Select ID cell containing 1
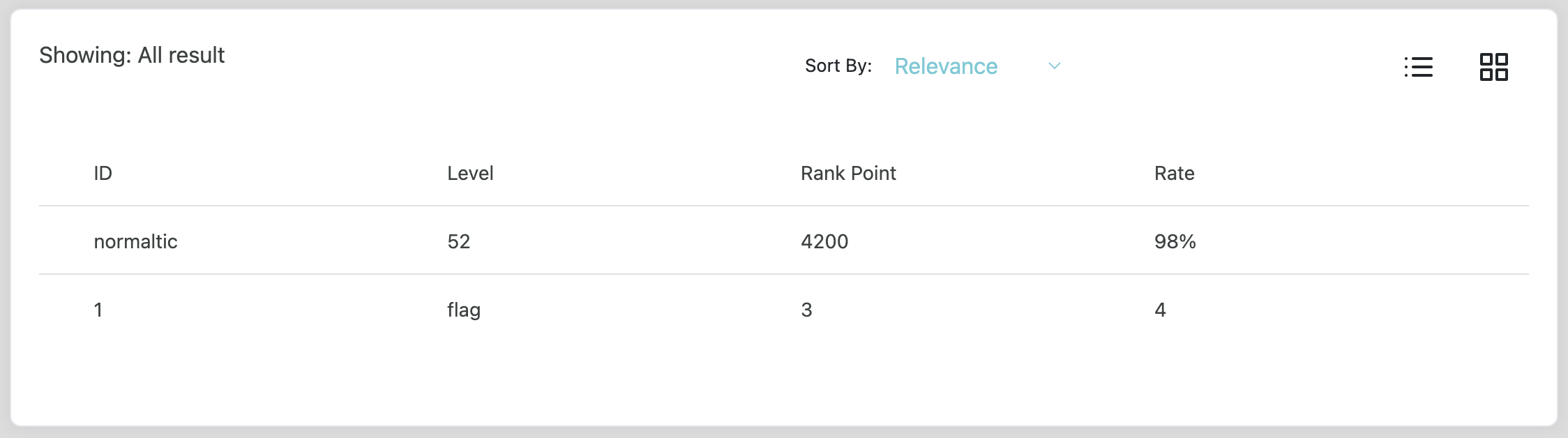 coord(98,310)
